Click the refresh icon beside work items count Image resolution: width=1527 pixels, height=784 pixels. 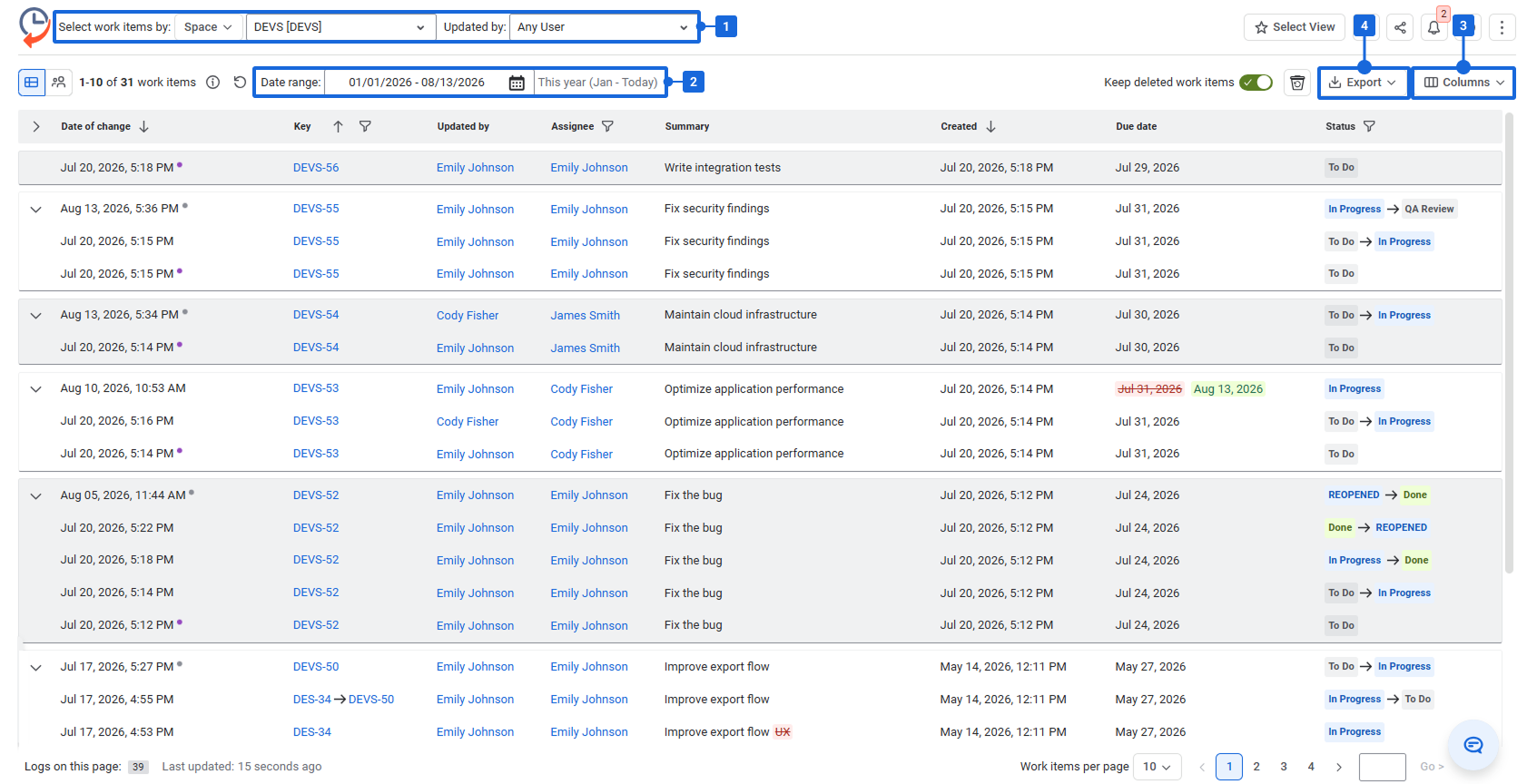pos(240,83)
